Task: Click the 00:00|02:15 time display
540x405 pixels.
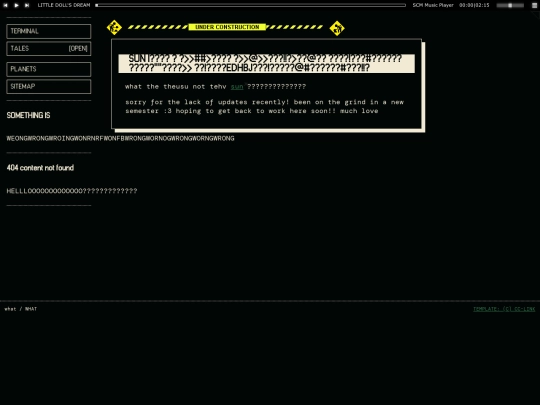Action: click(x=474, y=5)
